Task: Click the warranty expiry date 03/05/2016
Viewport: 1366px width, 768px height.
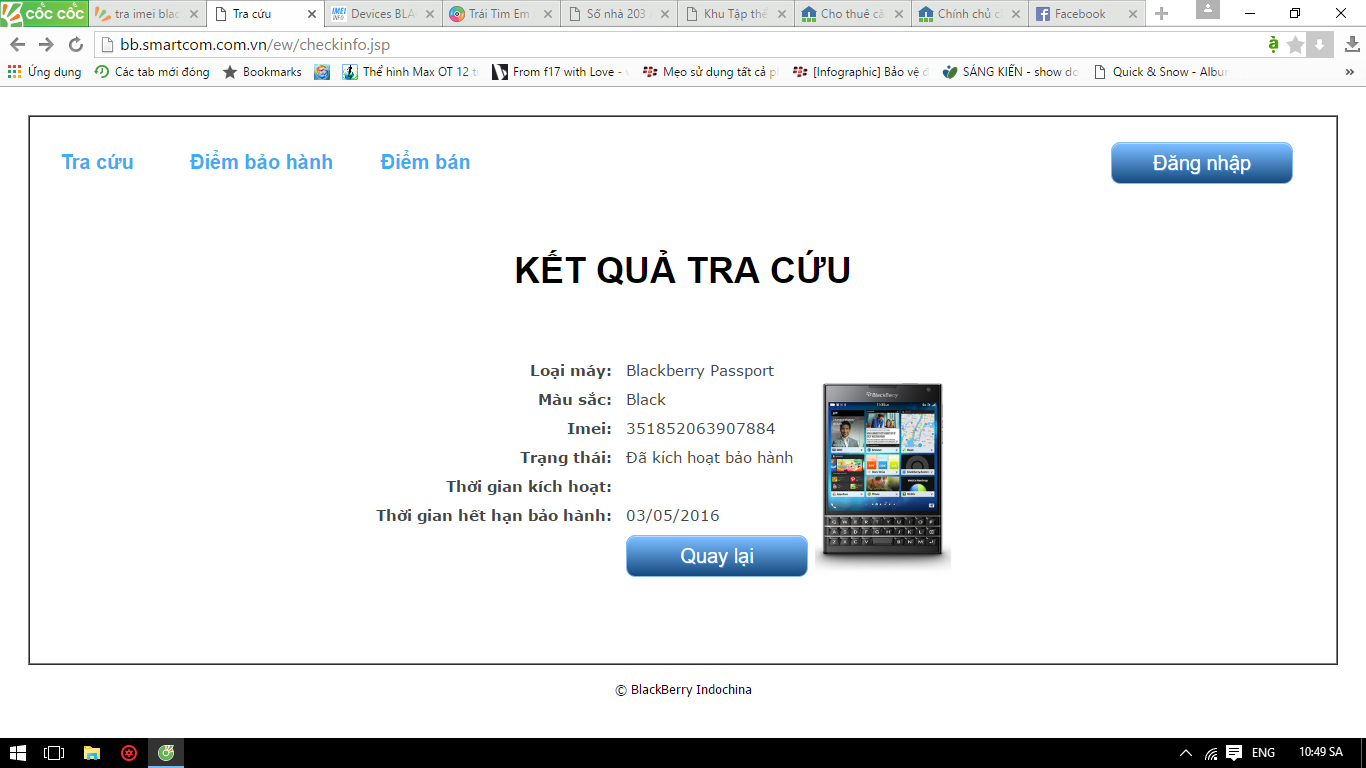Action: point(672,516)
